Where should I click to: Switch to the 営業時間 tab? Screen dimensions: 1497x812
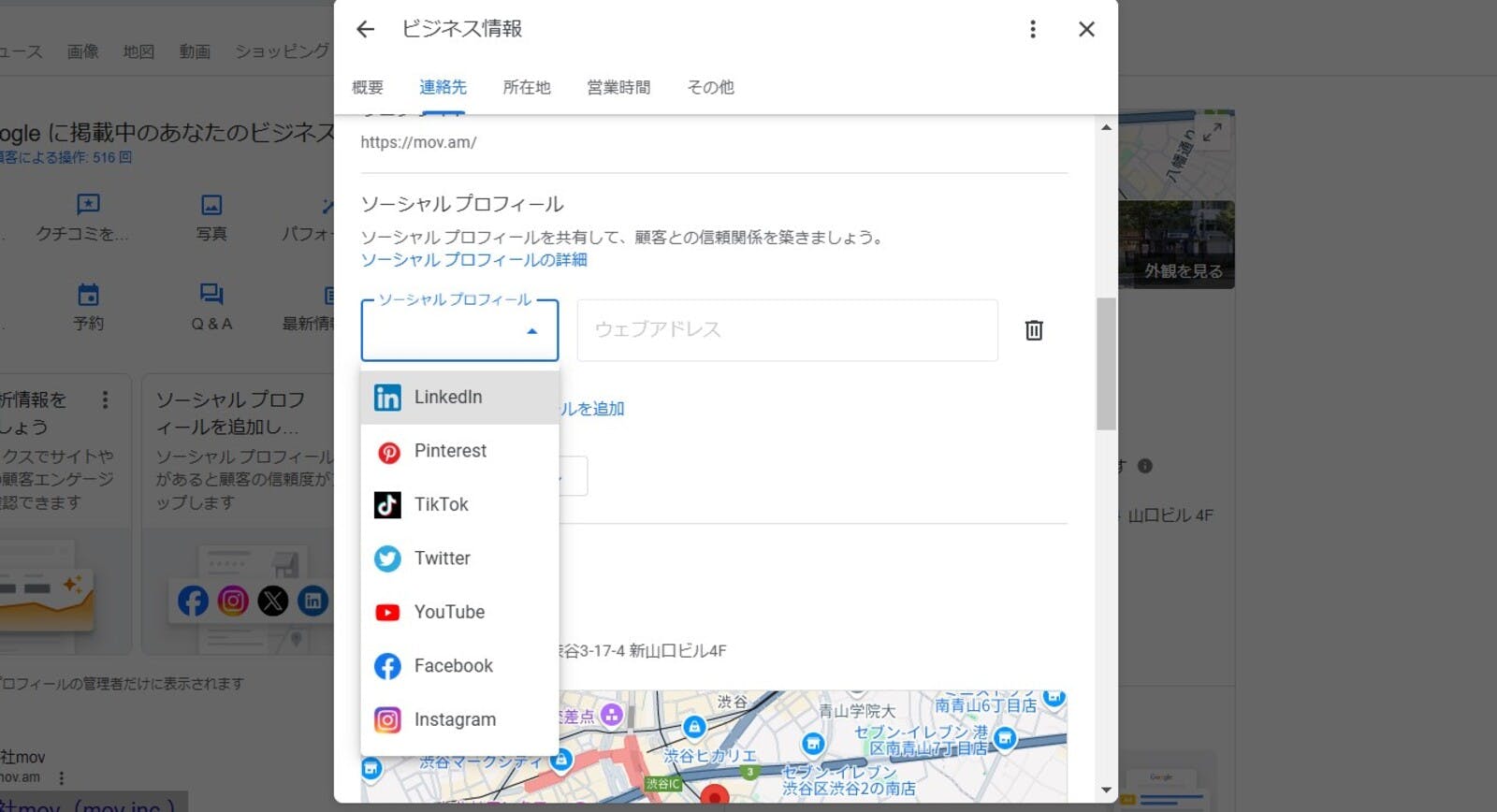point(618,88)
